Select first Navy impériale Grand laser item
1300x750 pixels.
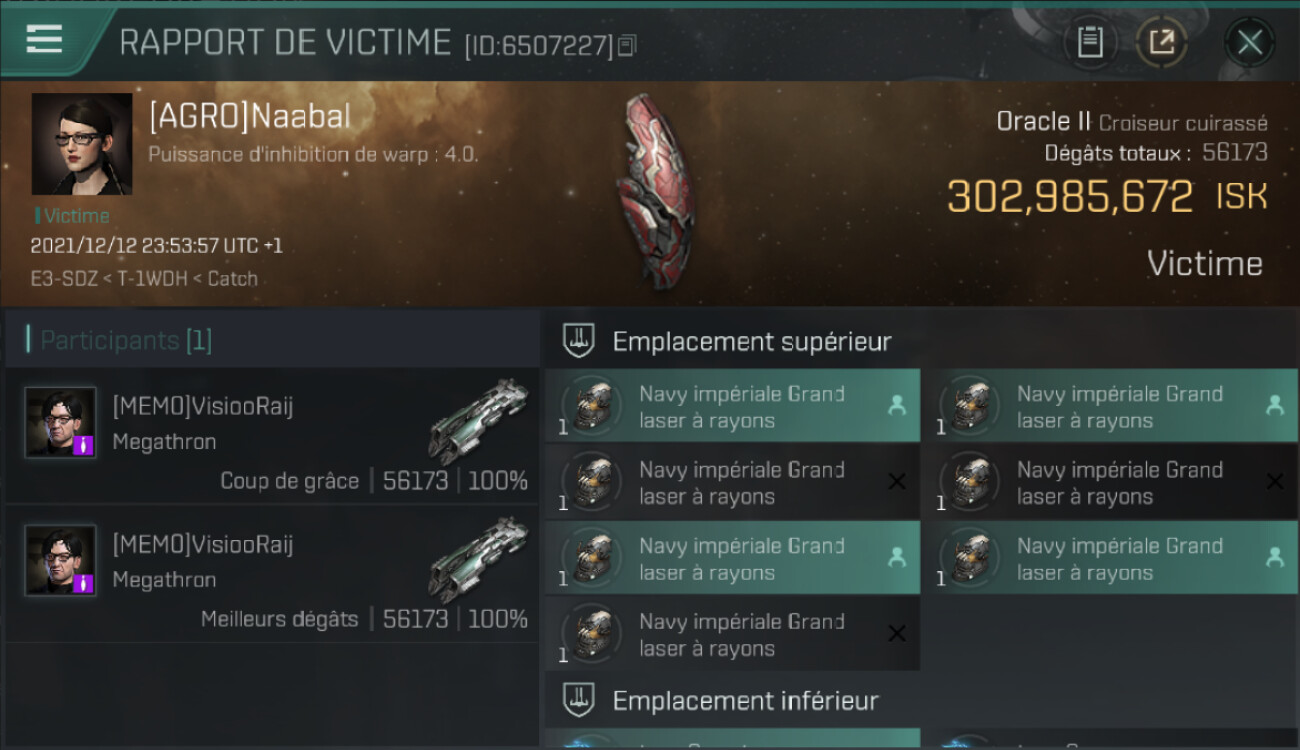coord(732,406)
